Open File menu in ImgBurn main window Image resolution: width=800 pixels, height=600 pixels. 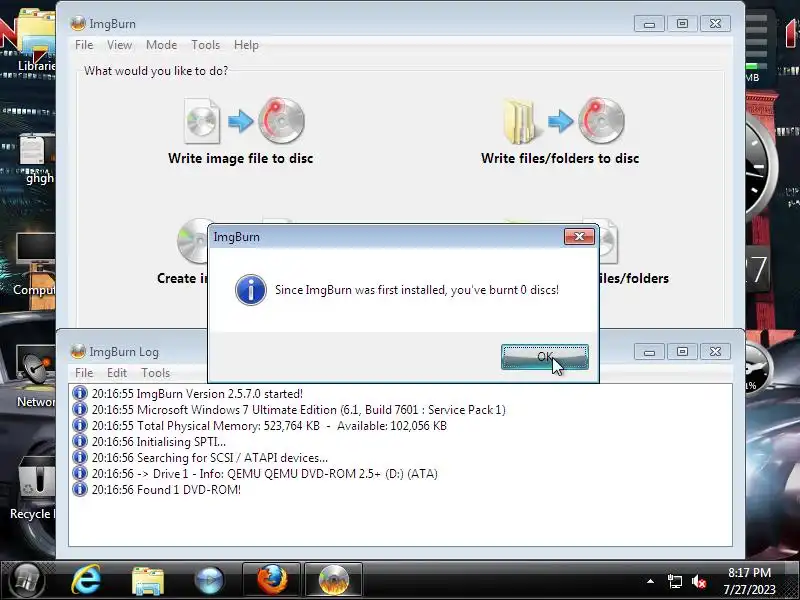click(x=84, y=45)
